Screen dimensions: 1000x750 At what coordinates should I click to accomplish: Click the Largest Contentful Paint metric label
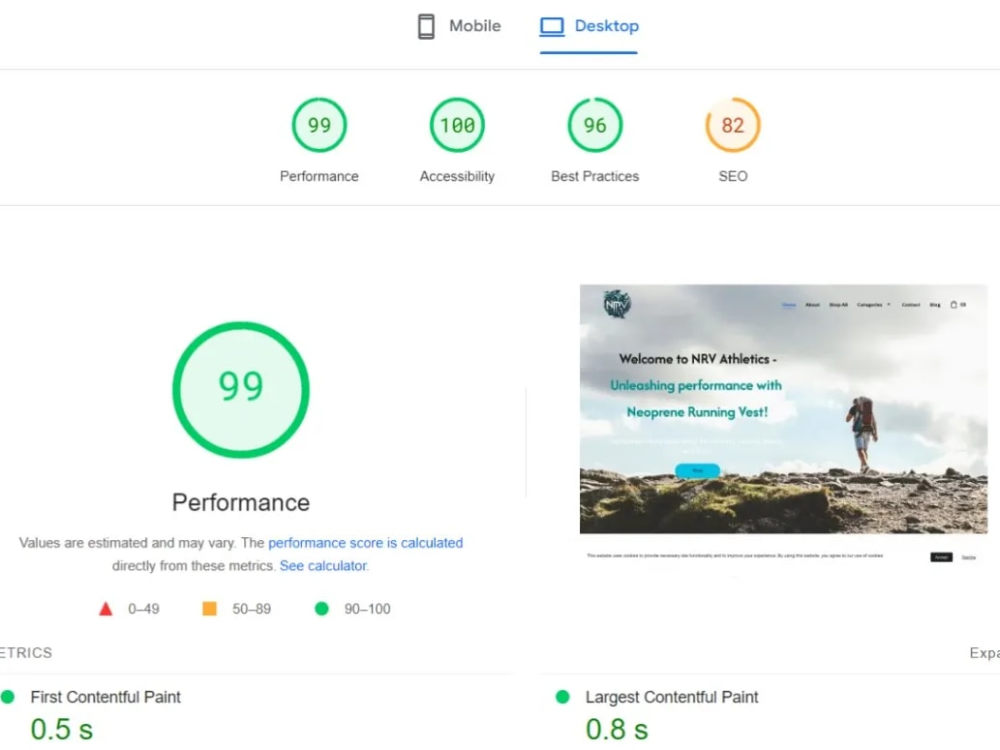(x=672, y=697)
